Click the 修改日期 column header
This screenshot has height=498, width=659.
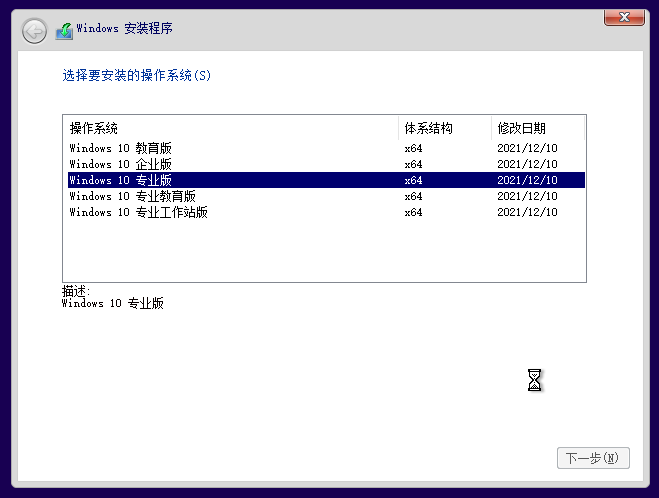pyautogui.click(x=538, y=128)
